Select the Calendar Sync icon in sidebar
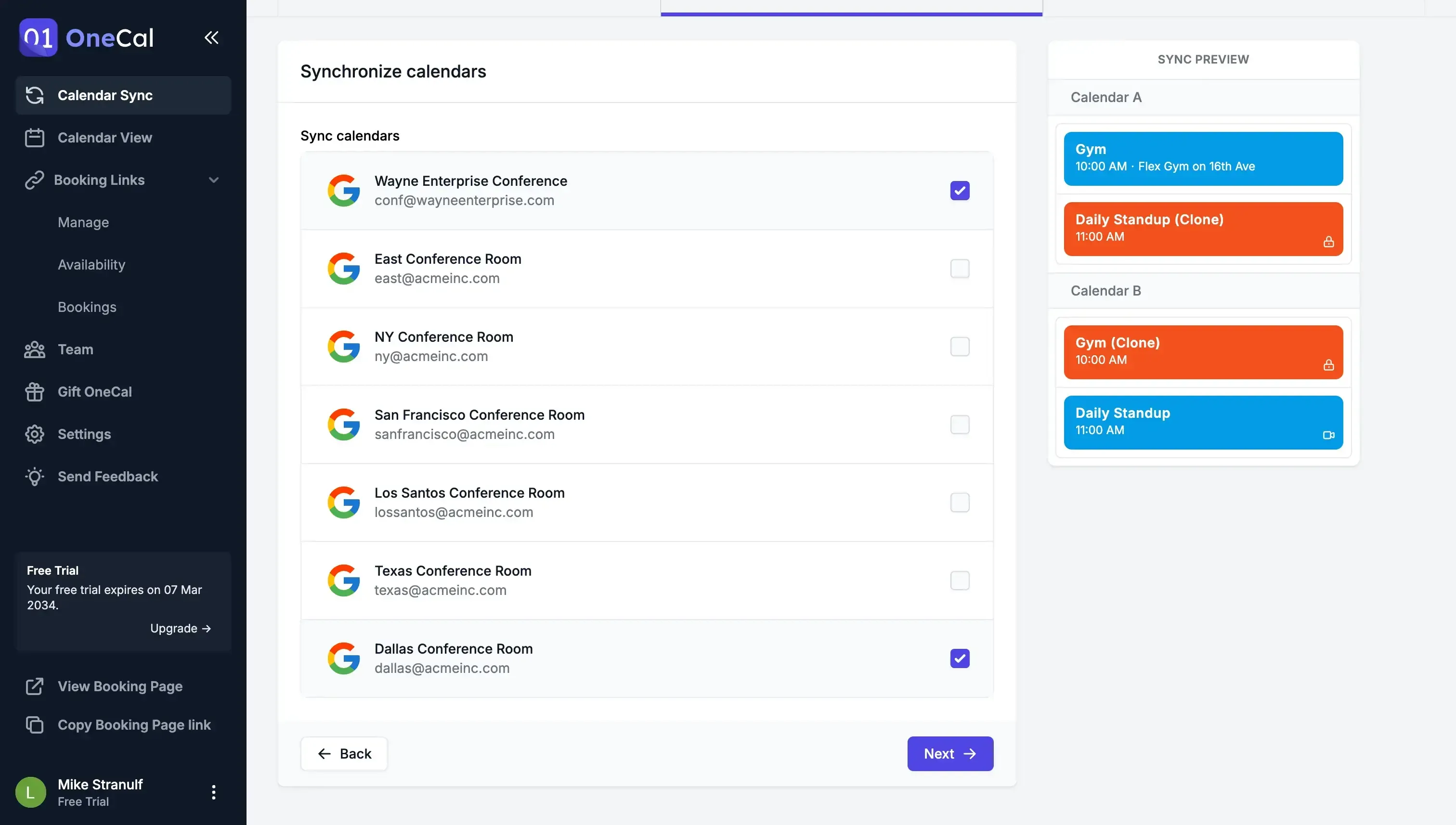 pyautogui.click(x=35, y=95)
